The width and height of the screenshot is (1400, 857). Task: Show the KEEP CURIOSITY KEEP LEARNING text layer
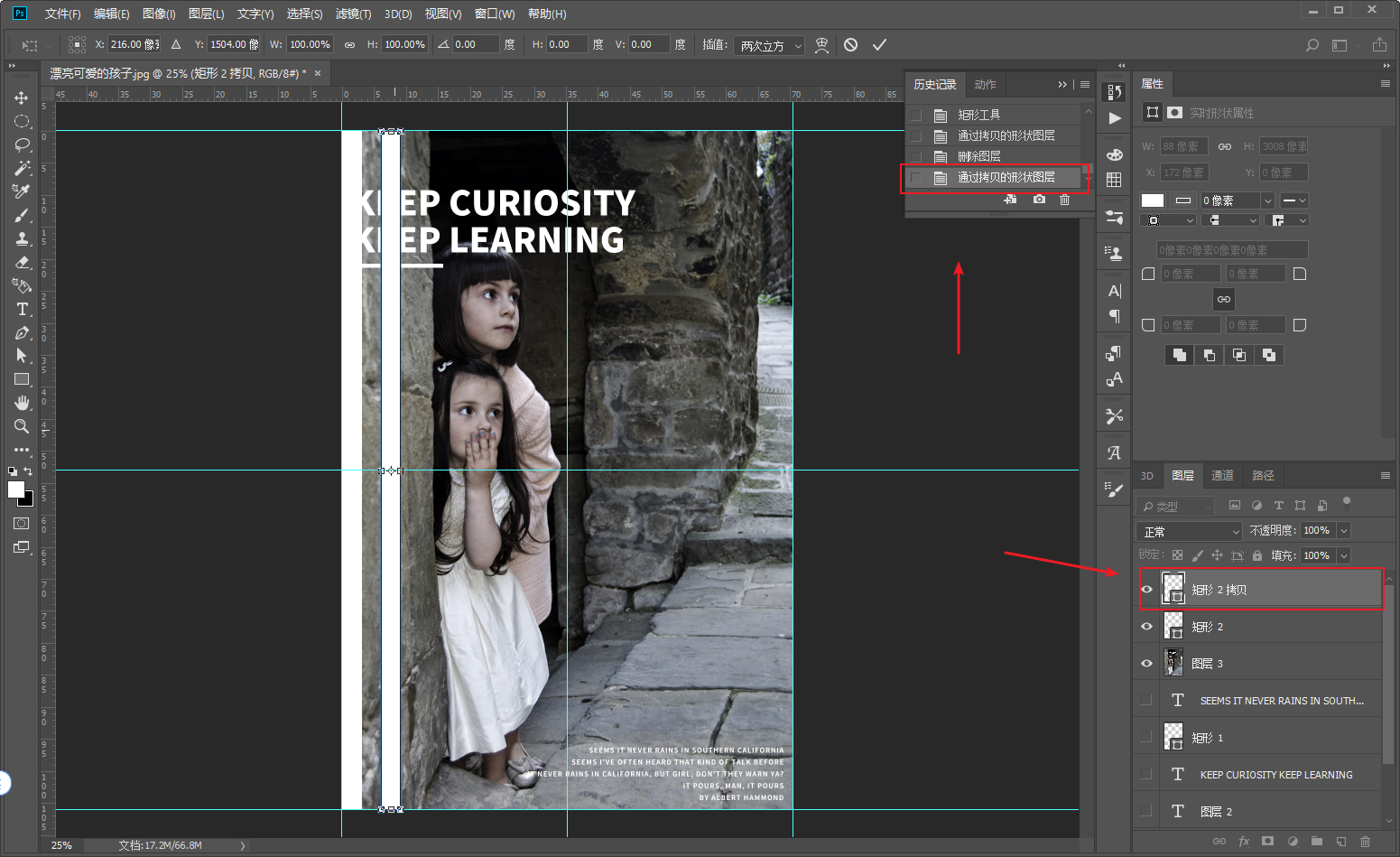pos(1146,775)
